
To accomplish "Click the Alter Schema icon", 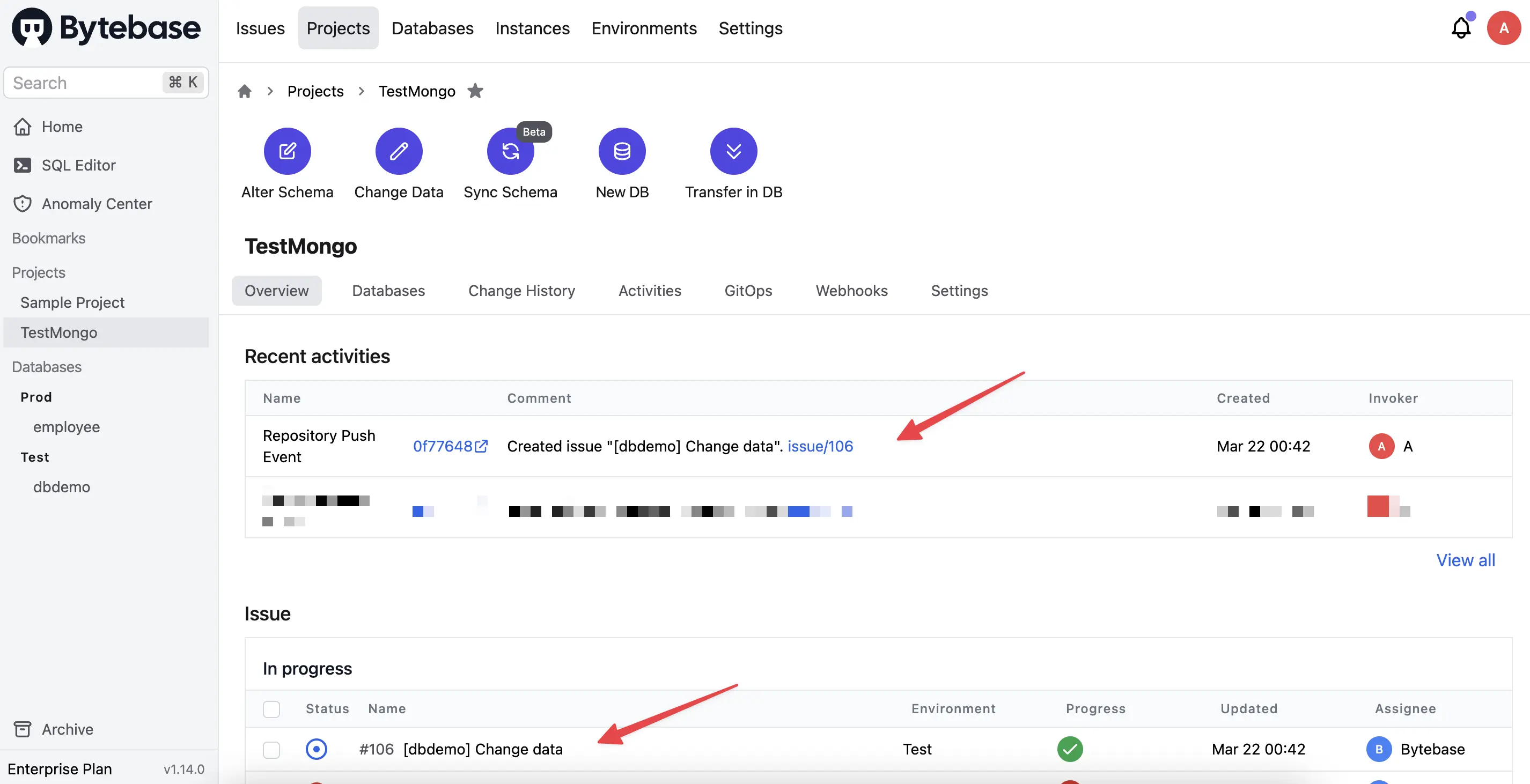I will (x=288, y=151).
